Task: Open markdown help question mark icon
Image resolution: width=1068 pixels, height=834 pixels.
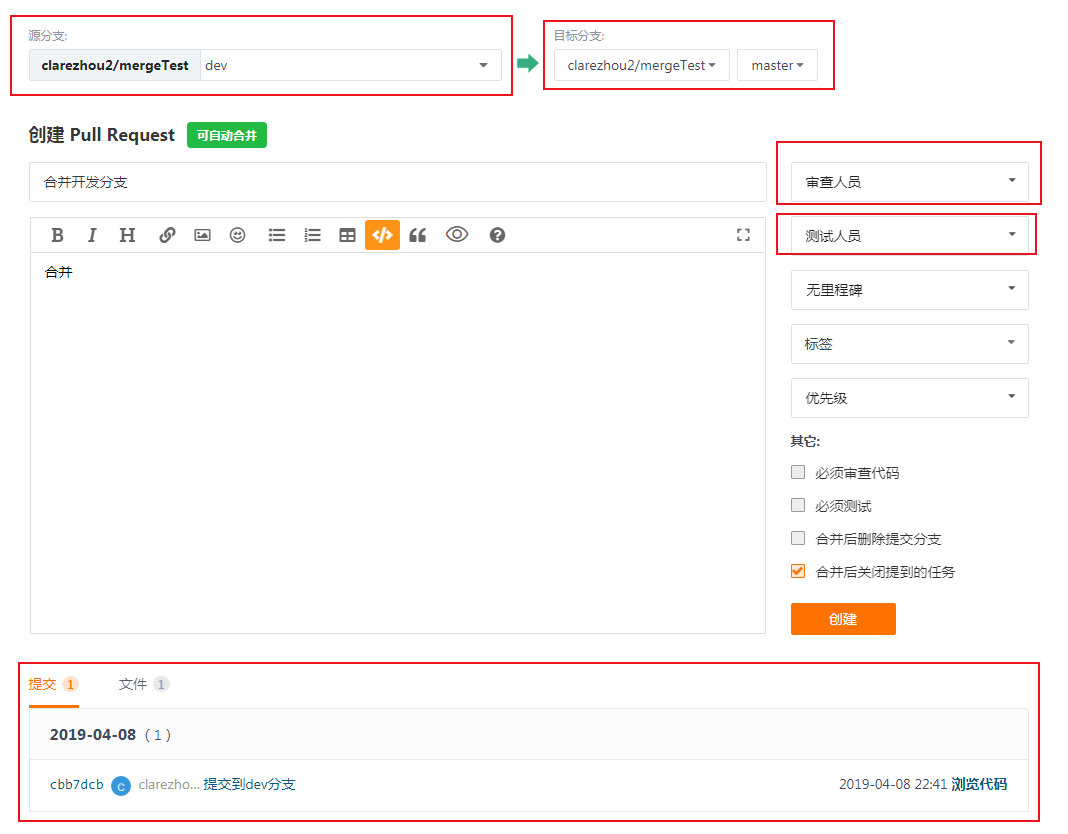Action: tap(497, 235)
